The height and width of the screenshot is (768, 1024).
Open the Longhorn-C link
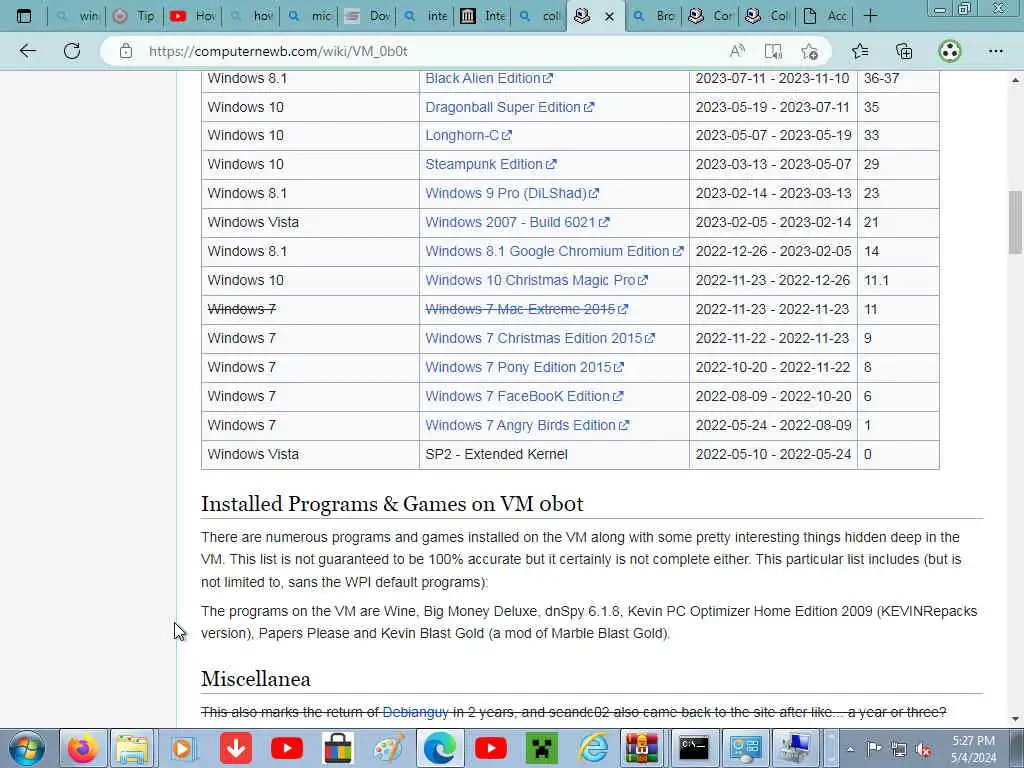(468, 135)
